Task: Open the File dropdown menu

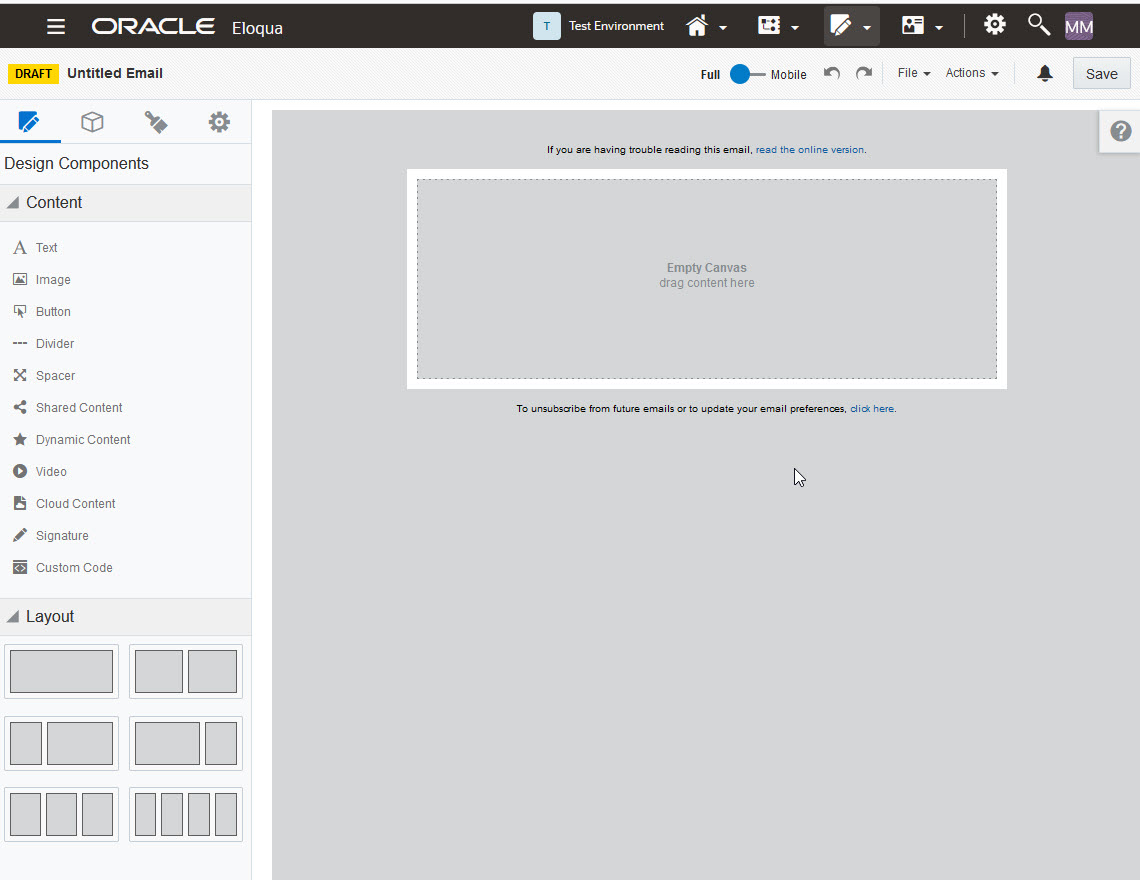Action: [914, 73]
